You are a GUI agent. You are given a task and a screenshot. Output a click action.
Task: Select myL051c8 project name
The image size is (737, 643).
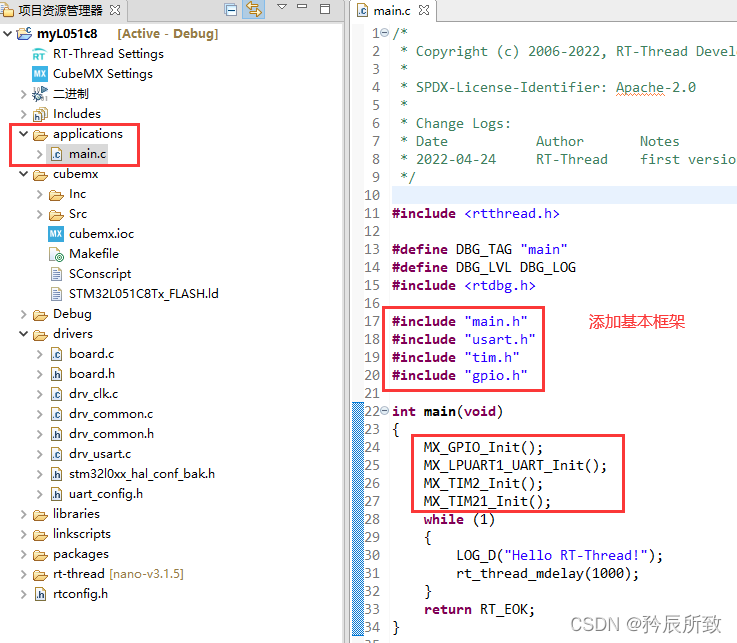coord(67,34)
